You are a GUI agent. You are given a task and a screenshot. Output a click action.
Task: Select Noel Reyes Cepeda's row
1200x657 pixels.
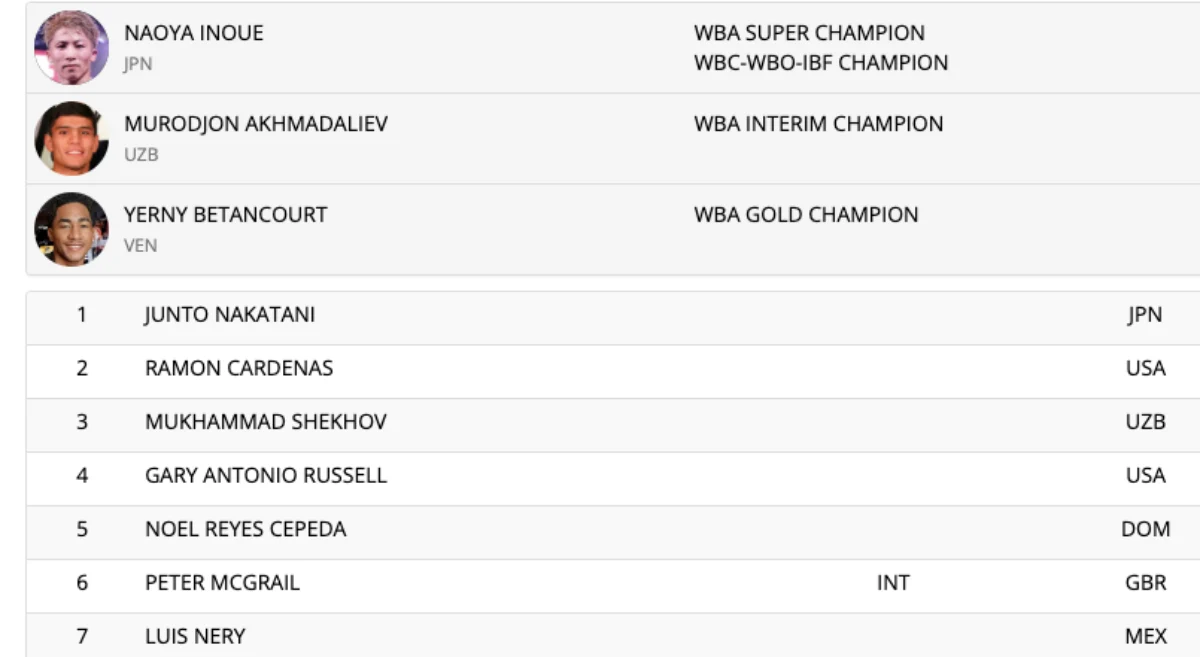[x=246, y=530]
